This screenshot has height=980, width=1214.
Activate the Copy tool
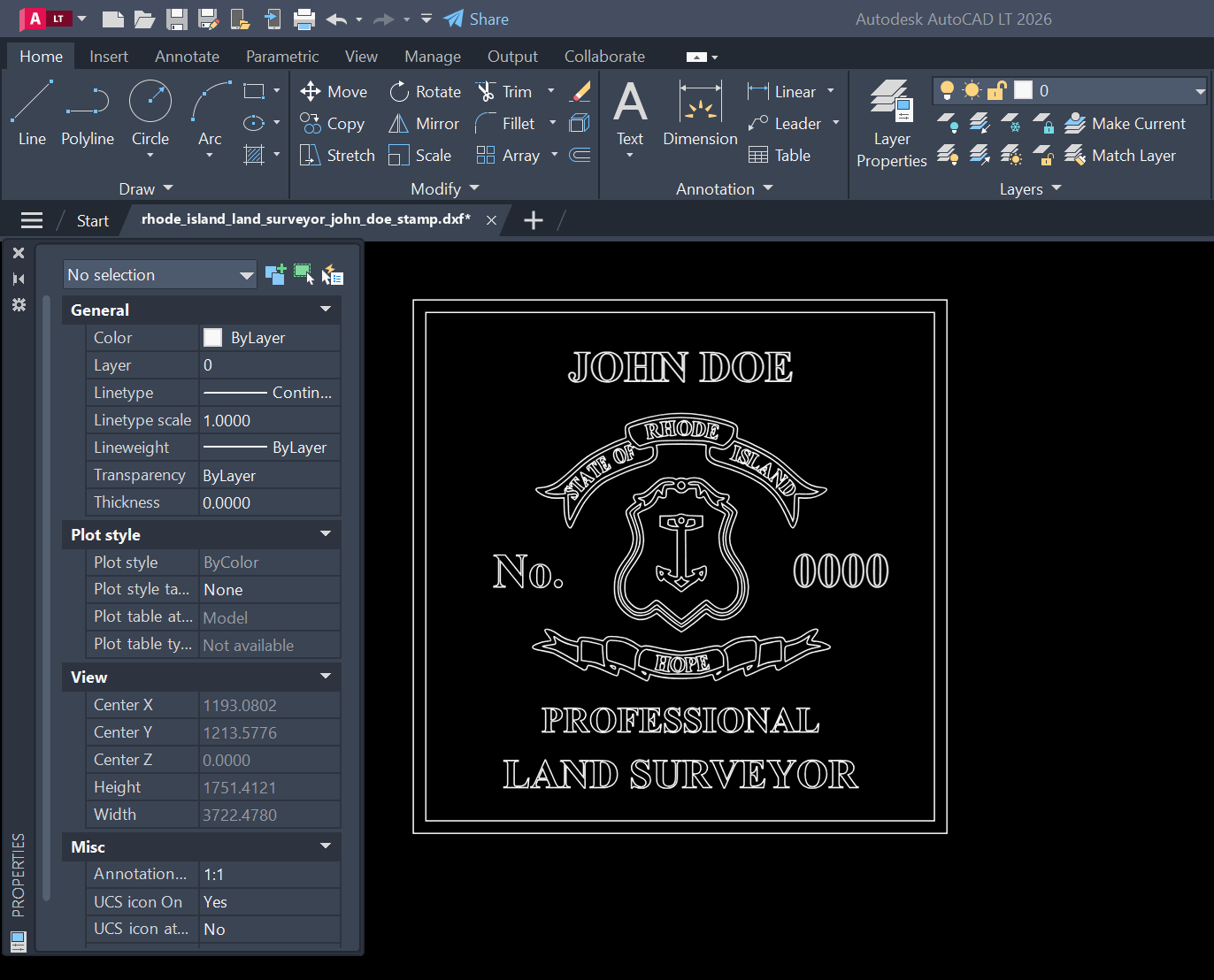[332, 123]
